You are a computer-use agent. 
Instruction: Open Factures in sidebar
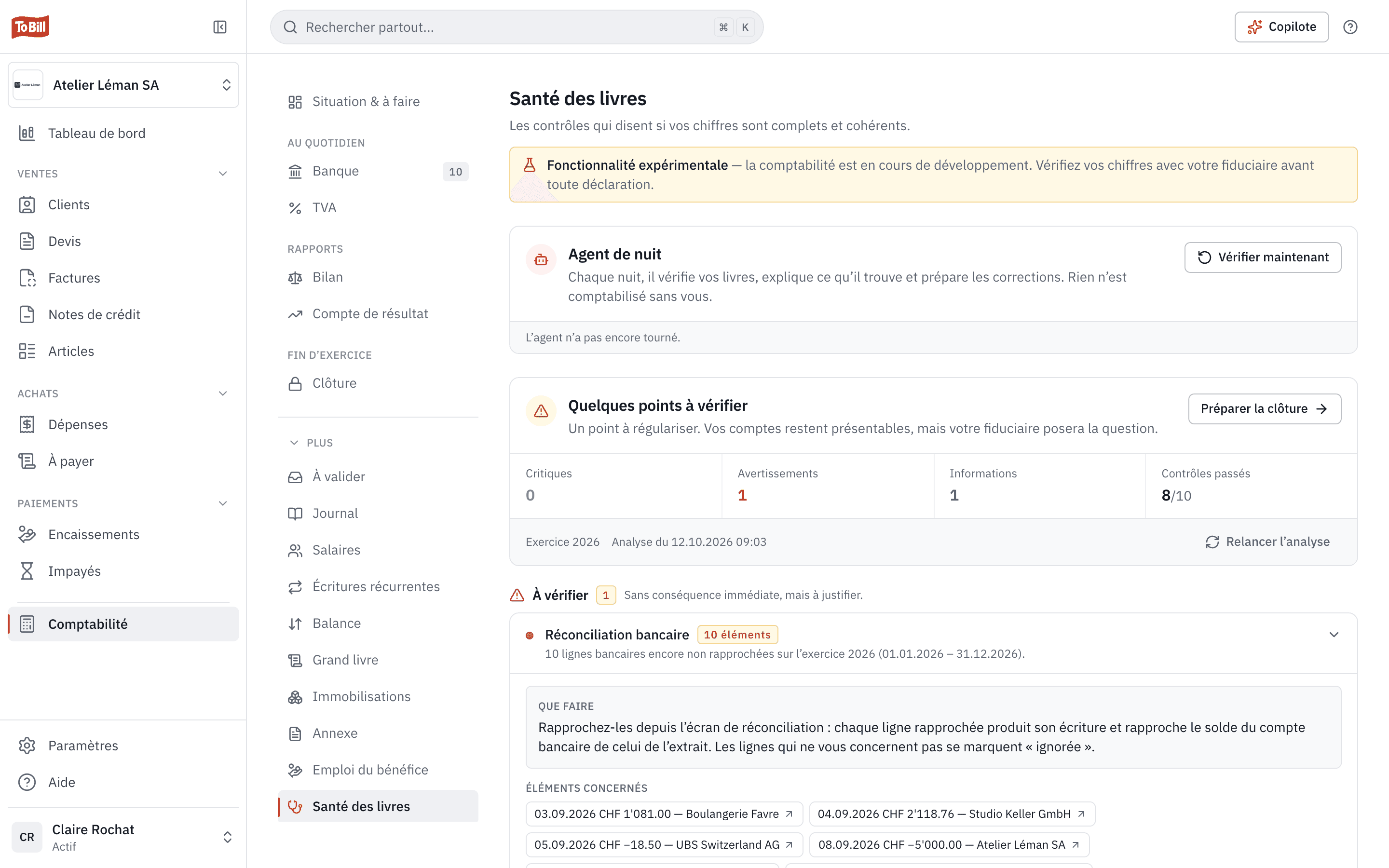point(123,278)
